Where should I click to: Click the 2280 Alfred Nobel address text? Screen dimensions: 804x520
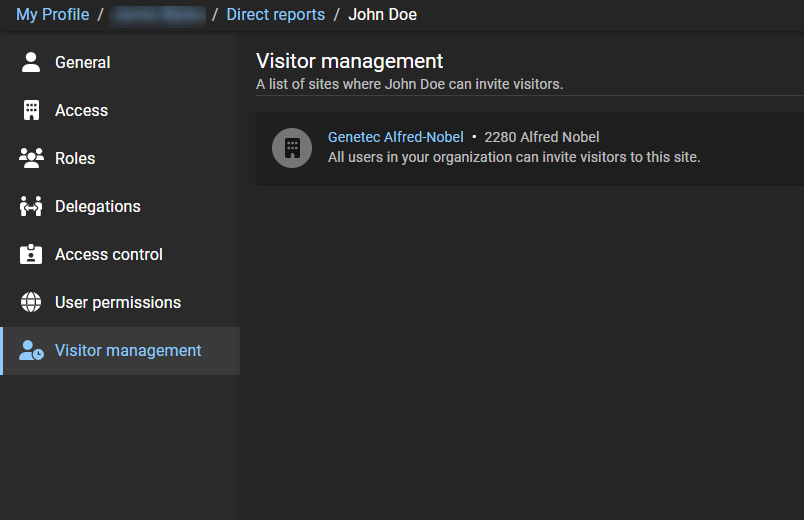pos(541,137)
